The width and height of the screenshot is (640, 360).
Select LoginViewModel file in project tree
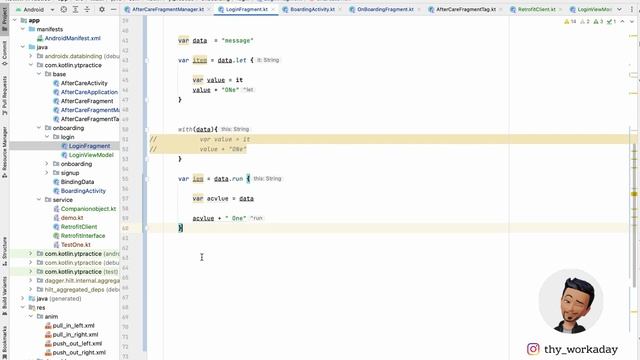[91, 155]
